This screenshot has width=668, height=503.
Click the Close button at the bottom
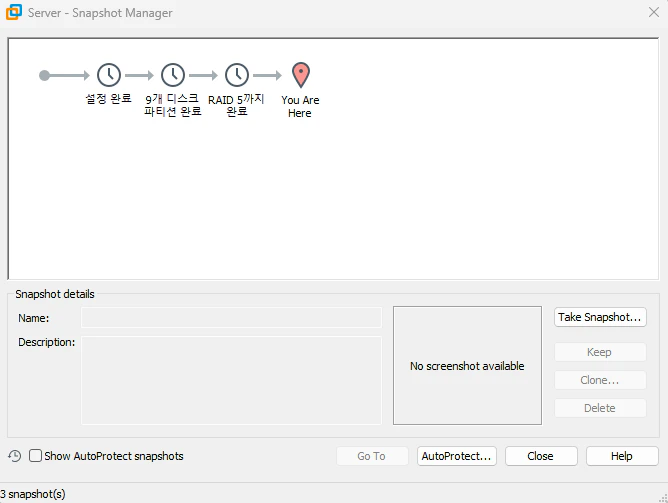(541, 456)
